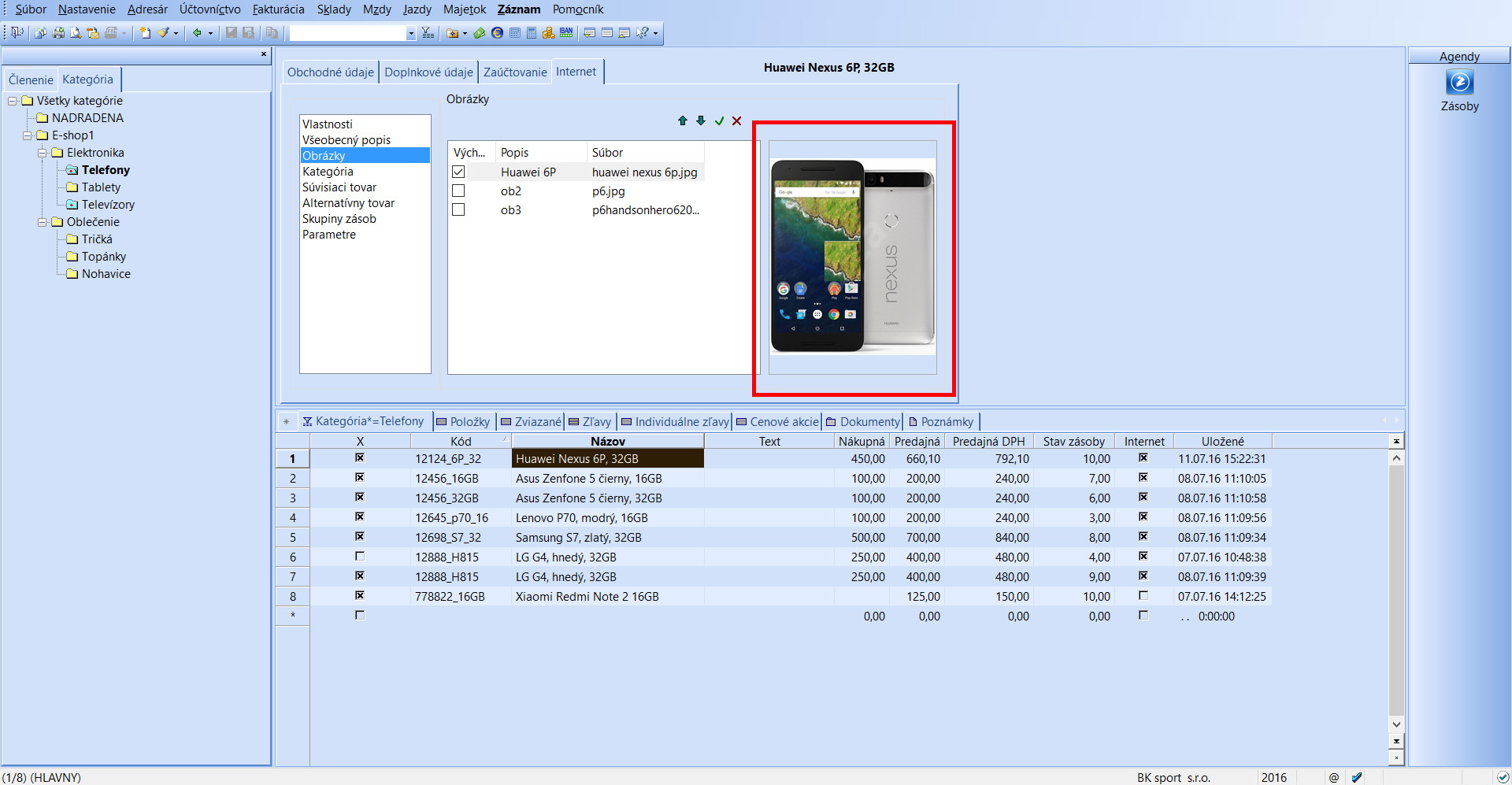
Task: Click the folder with star toolbar icon
Action: click(452, 32)
